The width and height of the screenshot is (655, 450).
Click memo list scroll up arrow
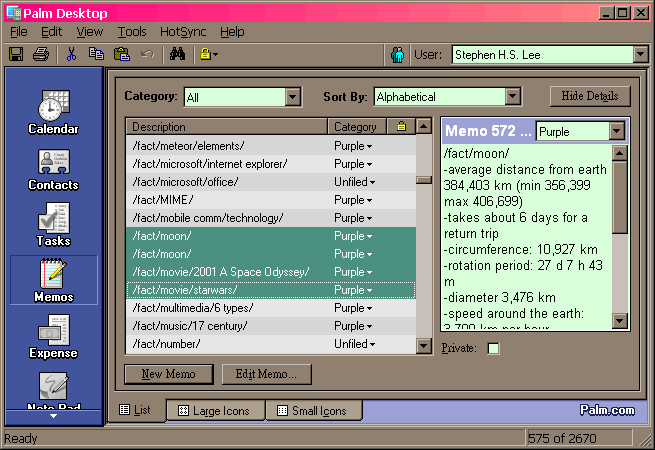tap(424, 126)
